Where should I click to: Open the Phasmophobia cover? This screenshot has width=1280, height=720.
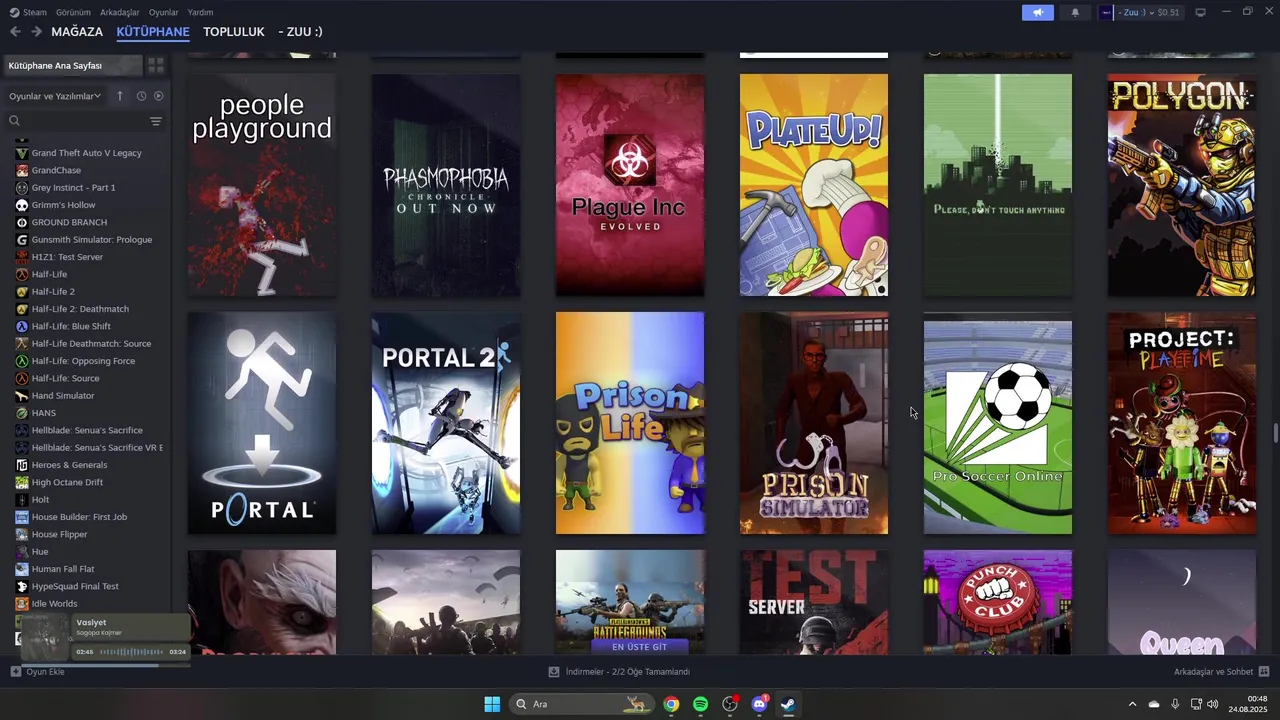(446, 185)
